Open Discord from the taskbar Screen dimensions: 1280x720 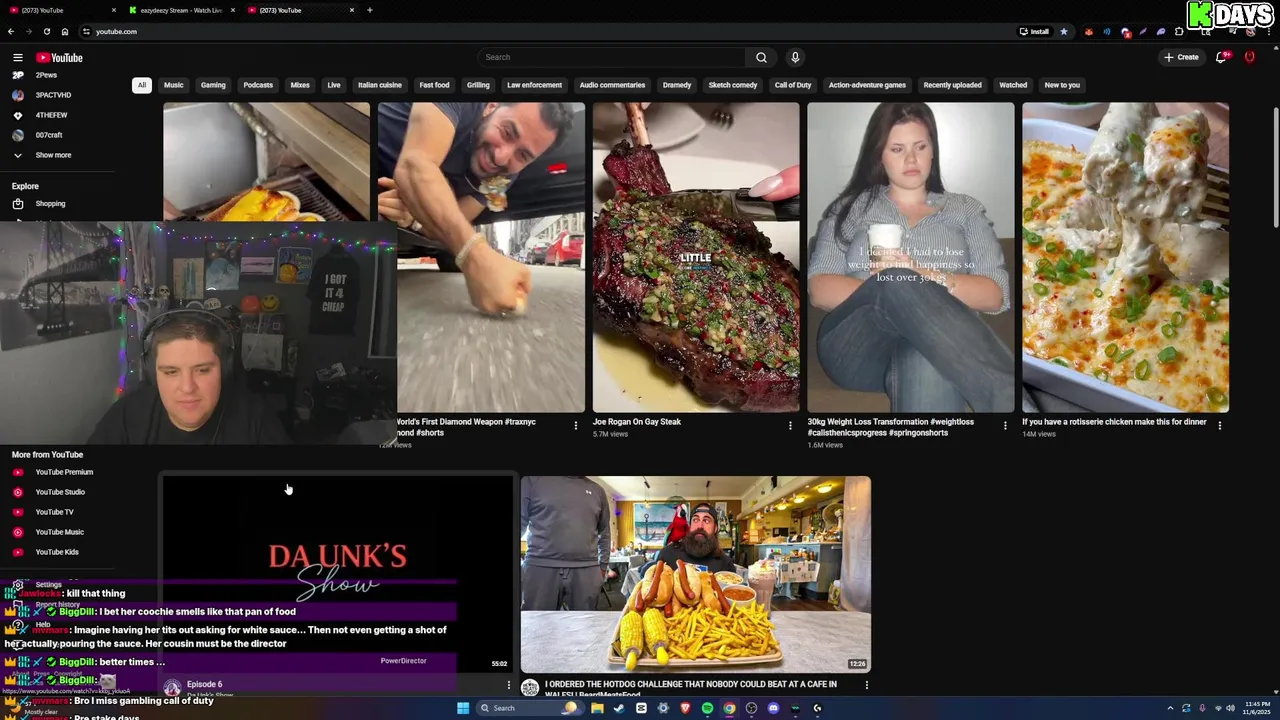coord(773,708)
